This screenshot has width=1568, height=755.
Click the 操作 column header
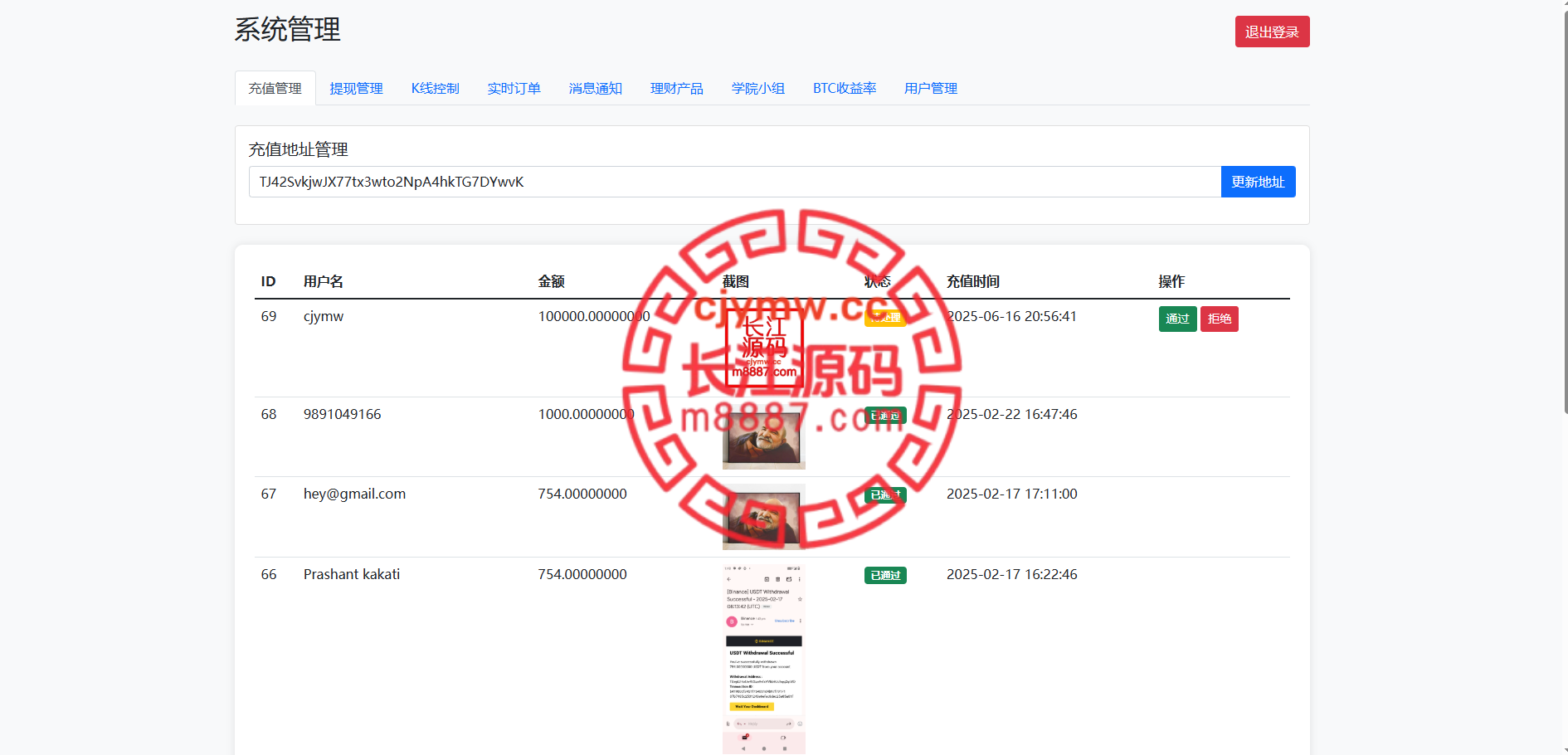click(x=1171, y=281)
